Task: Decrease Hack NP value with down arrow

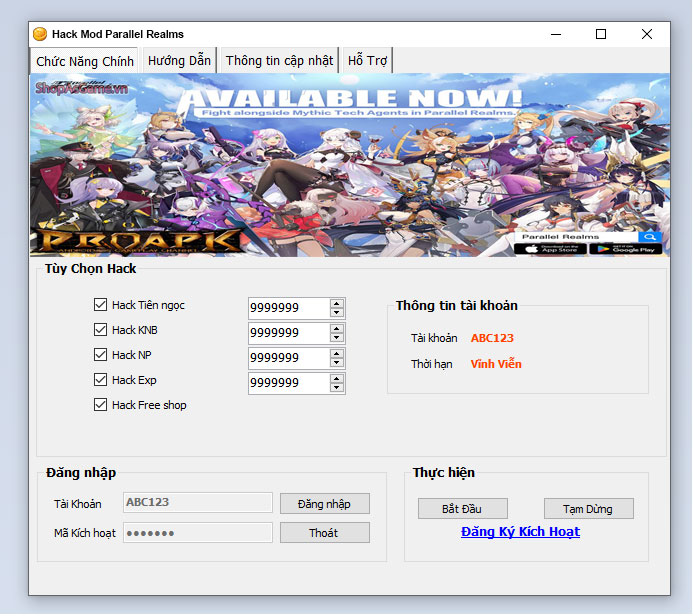Action: 337,362
